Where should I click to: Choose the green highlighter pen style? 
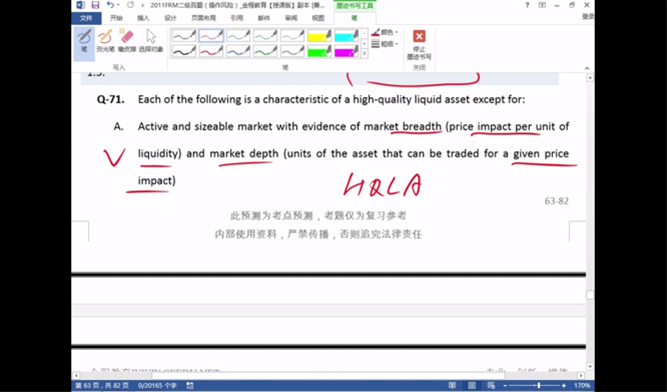pyautogui.click(x=319, y=51)
